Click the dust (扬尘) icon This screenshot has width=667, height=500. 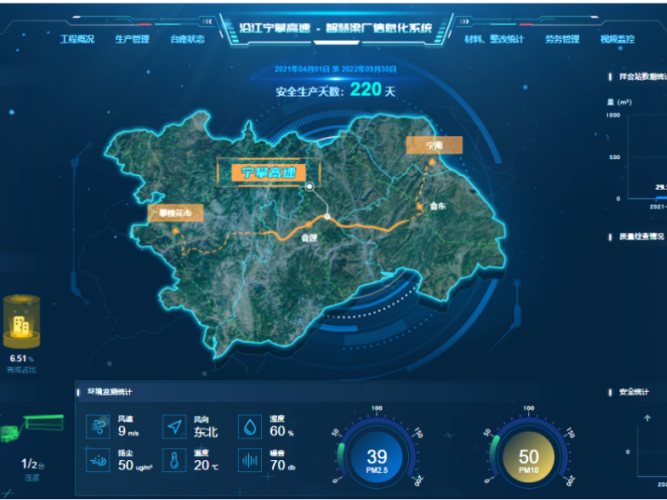tap(99, 460)
